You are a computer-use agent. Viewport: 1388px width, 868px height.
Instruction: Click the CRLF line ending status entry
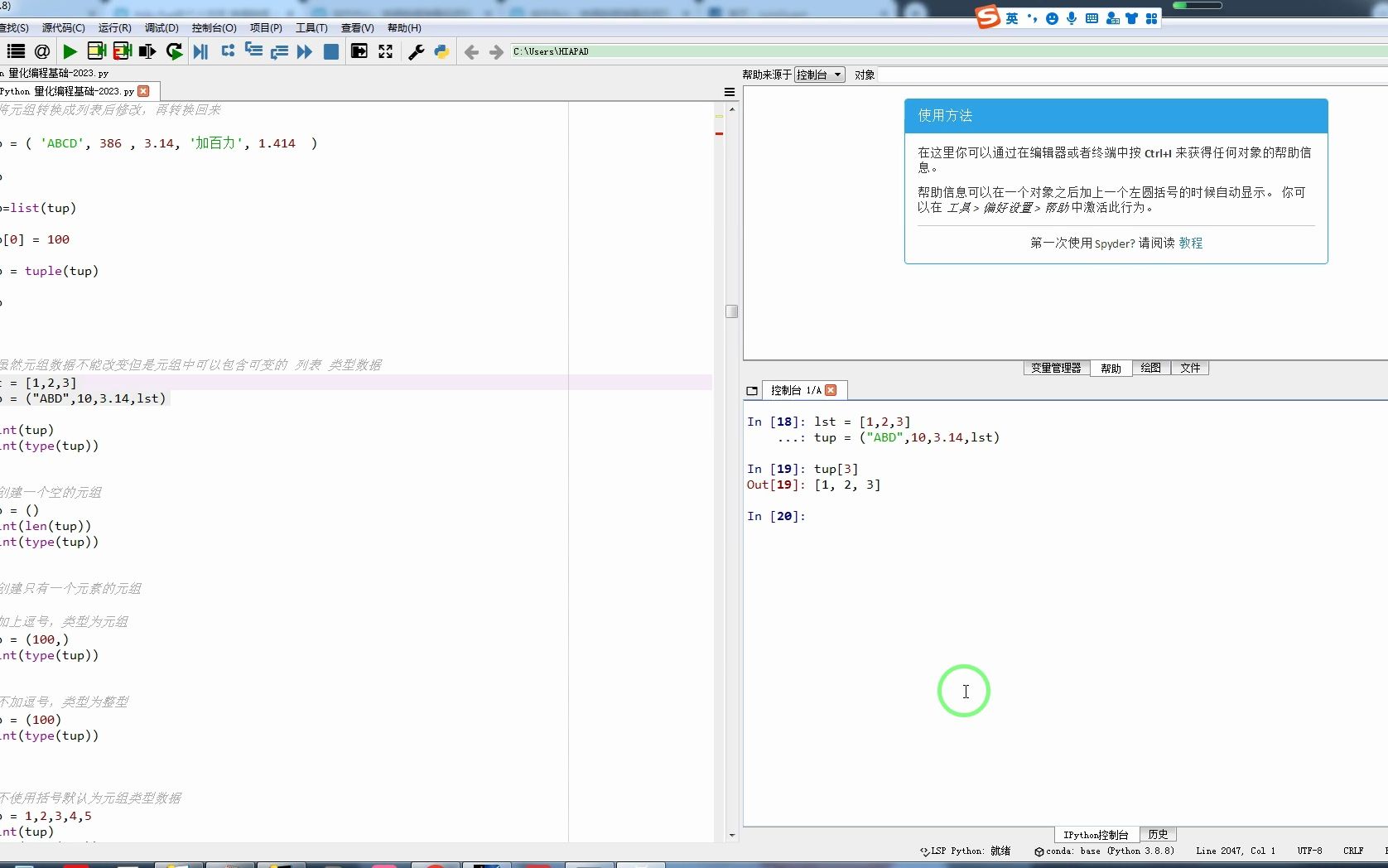pyautogui.click(x=1353, y=851)
